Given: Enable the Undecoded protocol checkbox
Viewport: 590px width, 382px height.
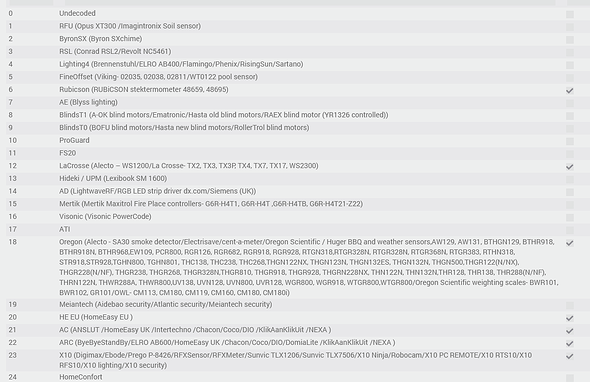Looking at the screenshot, I should 570,14.
